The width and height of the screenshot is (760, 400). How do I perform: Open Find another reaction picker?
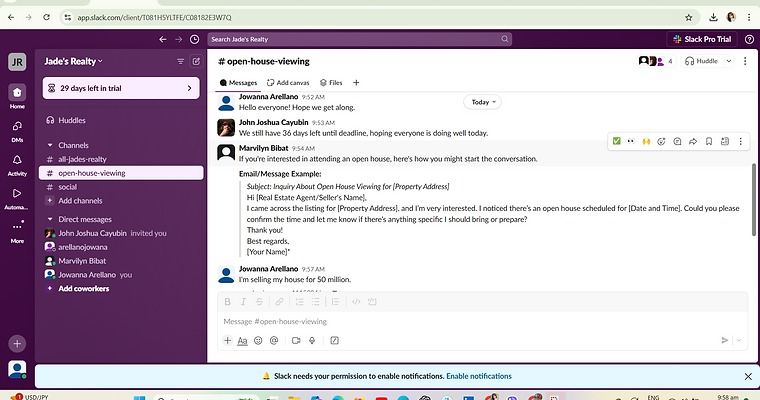661,141
